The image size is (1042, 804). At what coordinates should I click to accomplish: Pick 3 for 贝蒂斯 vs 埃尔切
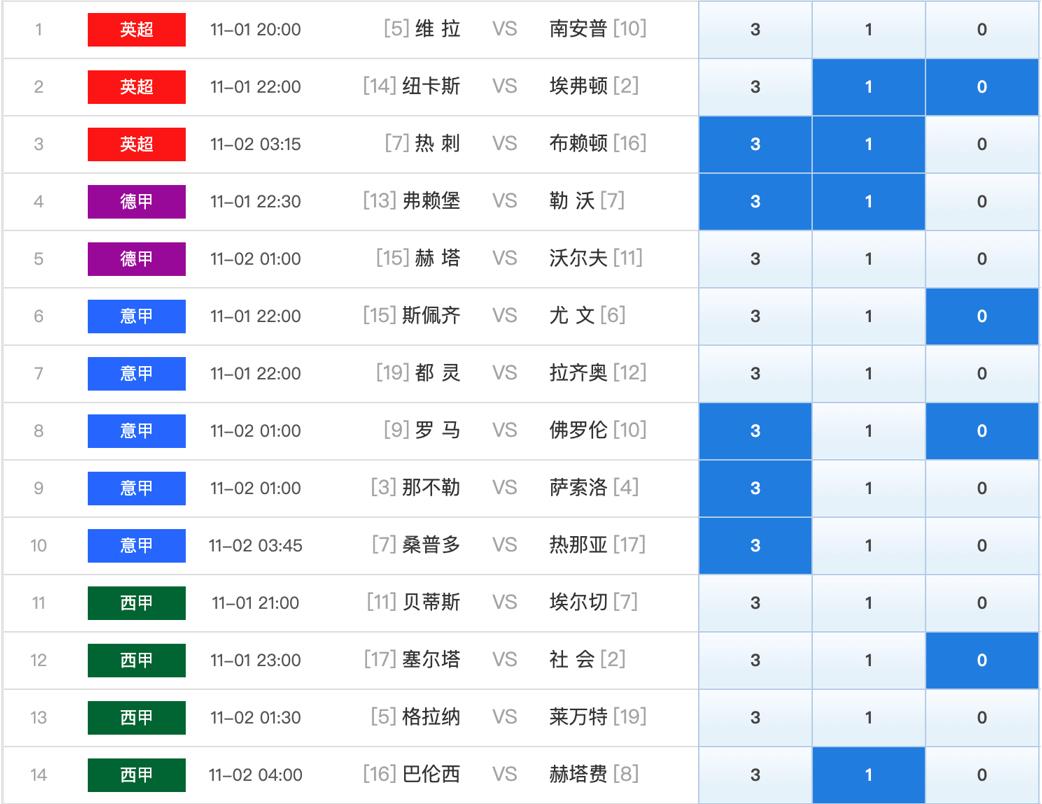pyautogui.click(x=755, y=603)
